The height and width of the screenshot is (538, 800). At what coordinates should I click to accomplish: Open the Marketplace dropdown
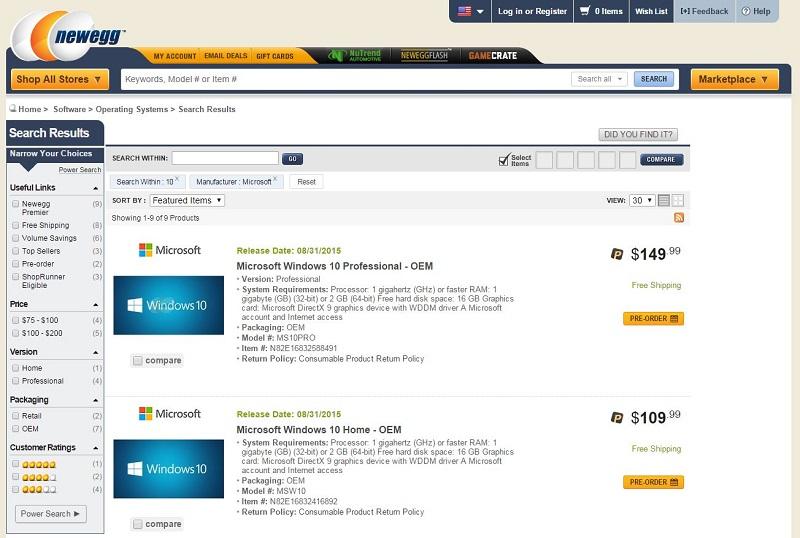[x=734, y=80]
